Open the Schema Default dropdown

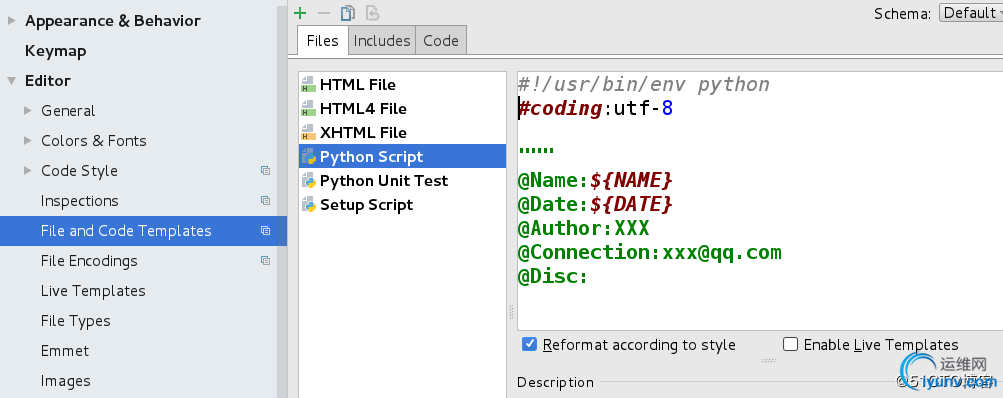pyautogui.click(x=971, y=13)
